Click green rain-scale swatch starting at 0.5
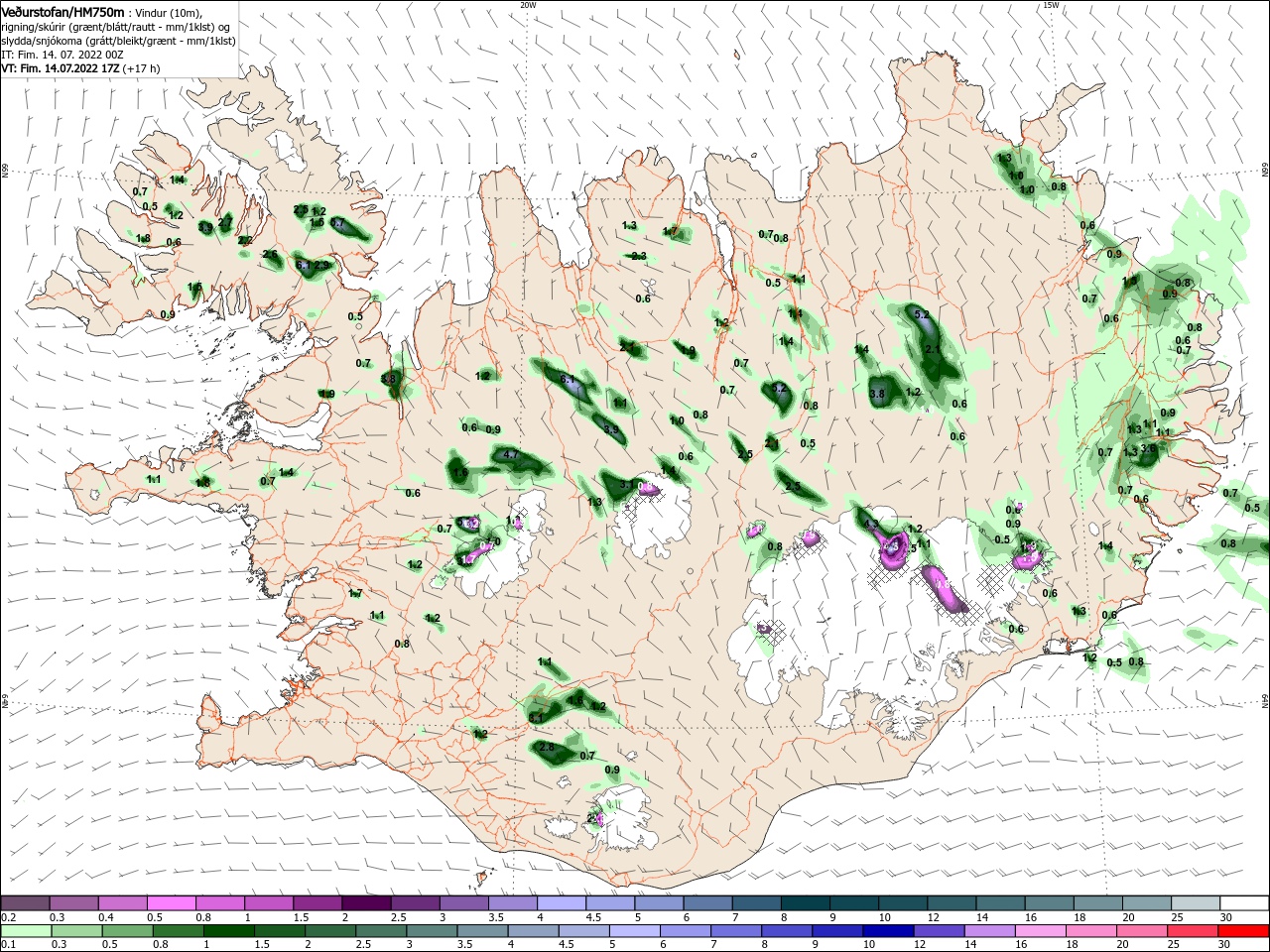The image size is (1270, 952). pos(128,931)
